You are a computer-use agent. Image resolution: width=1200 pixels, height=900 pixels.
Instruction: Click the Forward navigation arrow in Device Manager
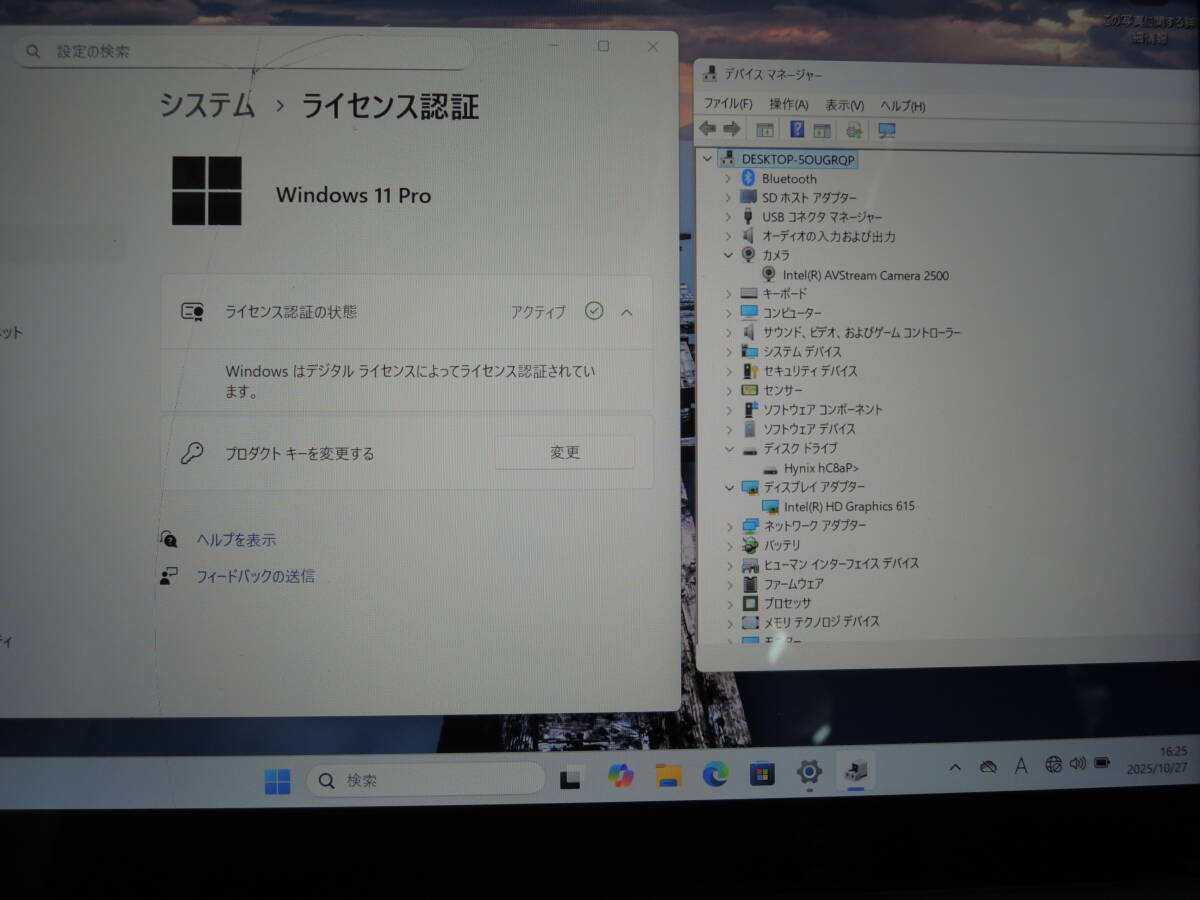tap(733, 129)
